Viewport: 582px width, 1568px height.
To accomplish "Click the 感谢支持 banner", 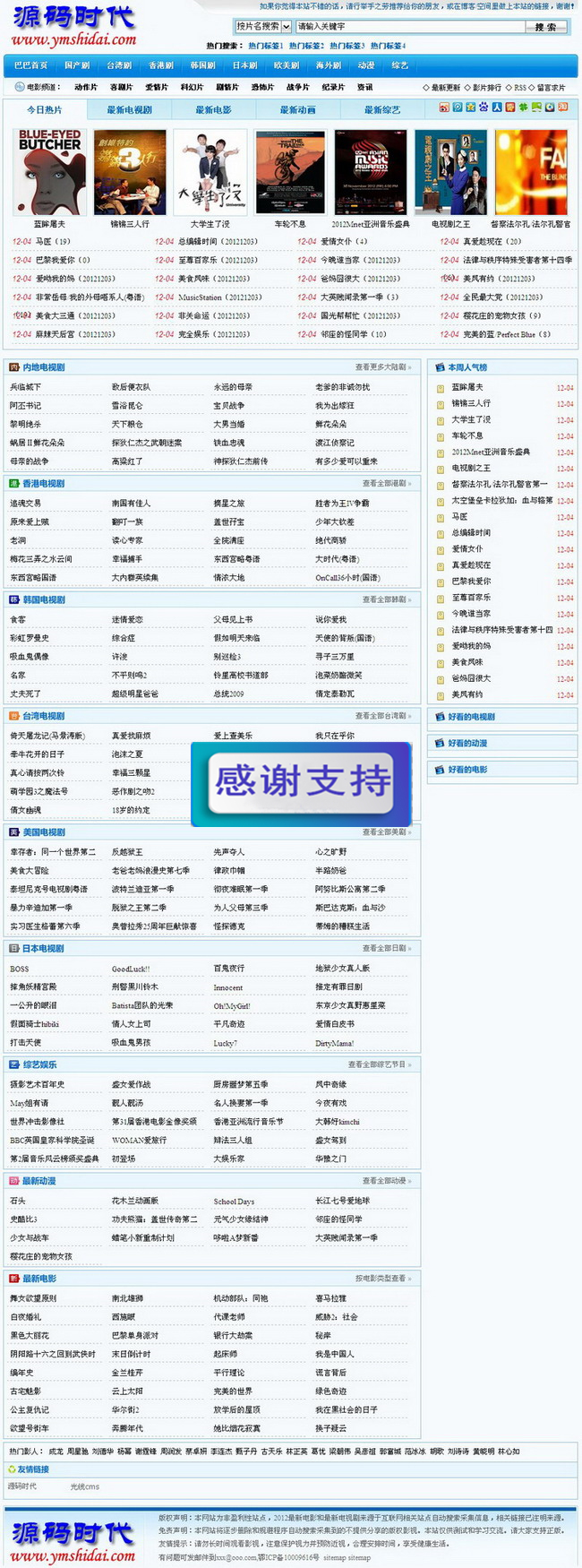I will [302, 784].
